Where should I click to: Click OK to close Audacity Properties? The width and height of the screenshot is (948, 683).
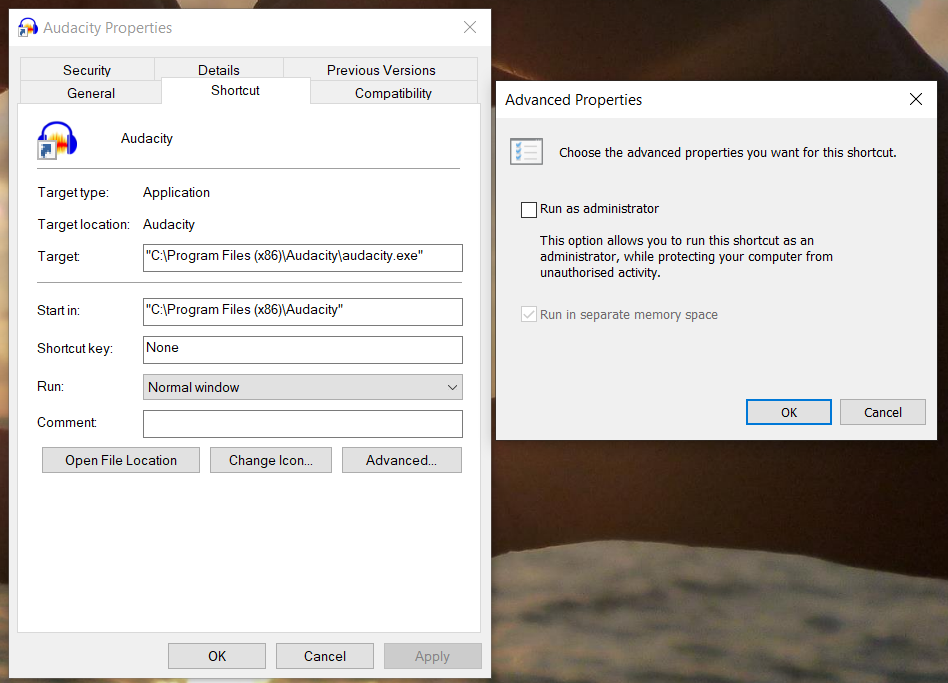(x=216, y=656)
